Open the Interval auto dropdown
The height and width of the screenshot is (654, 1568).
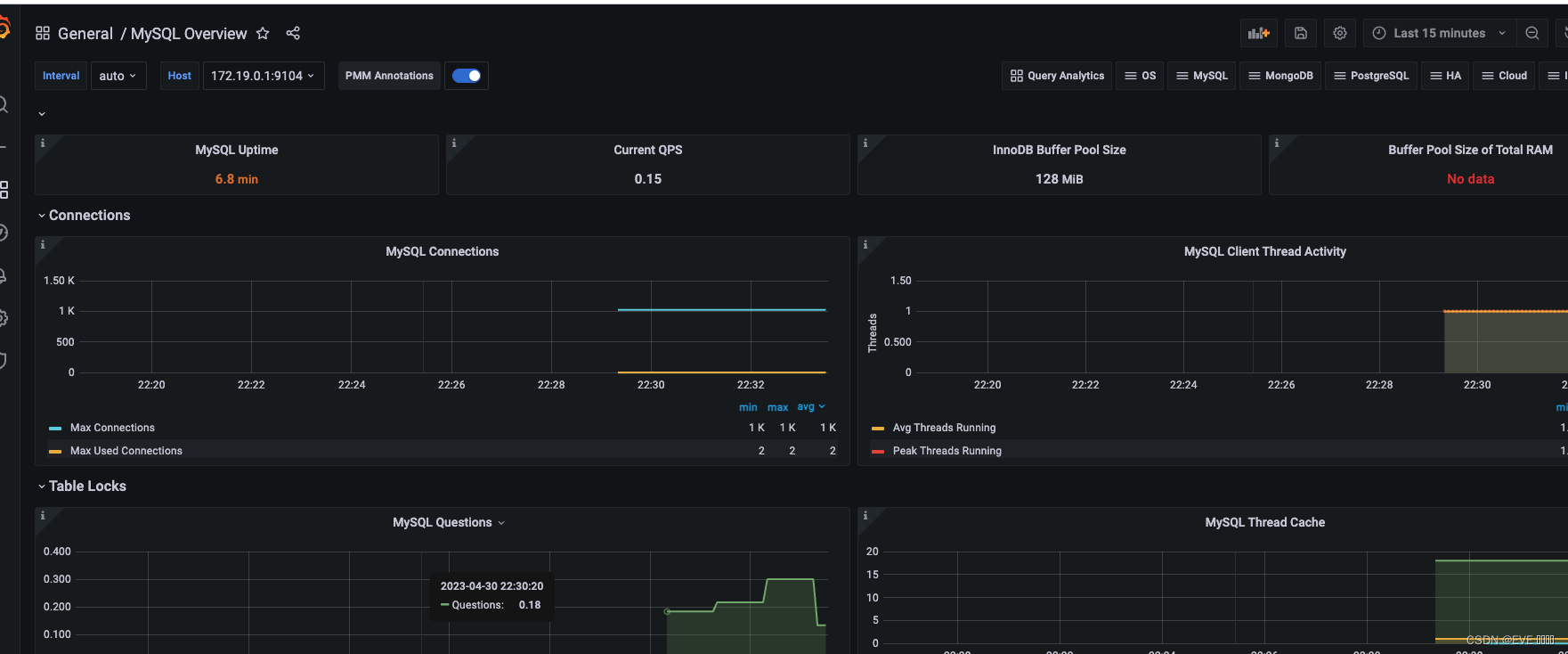point(118,76)
